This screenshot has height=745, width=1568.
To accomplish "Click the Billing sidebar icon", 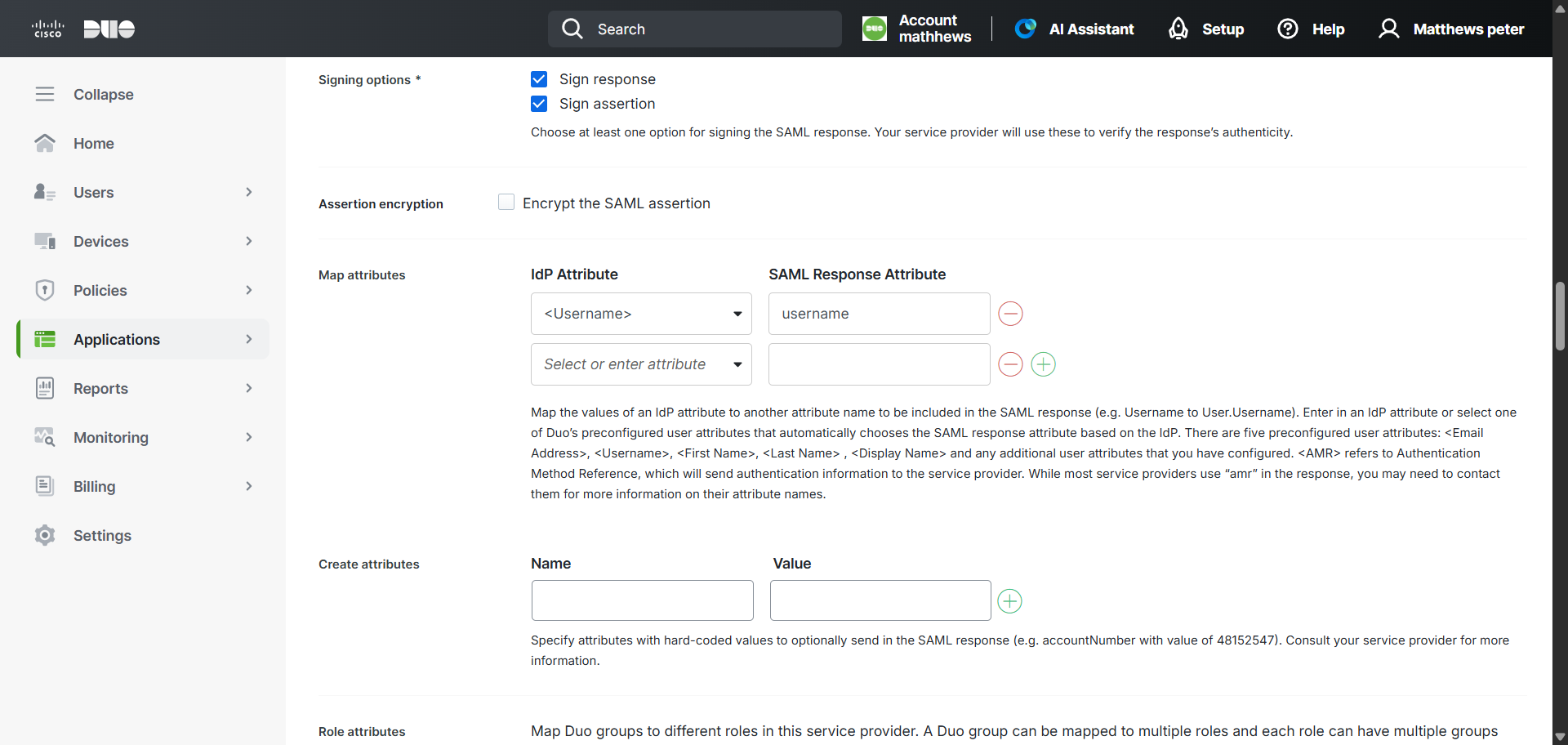I will coord(45,486).
